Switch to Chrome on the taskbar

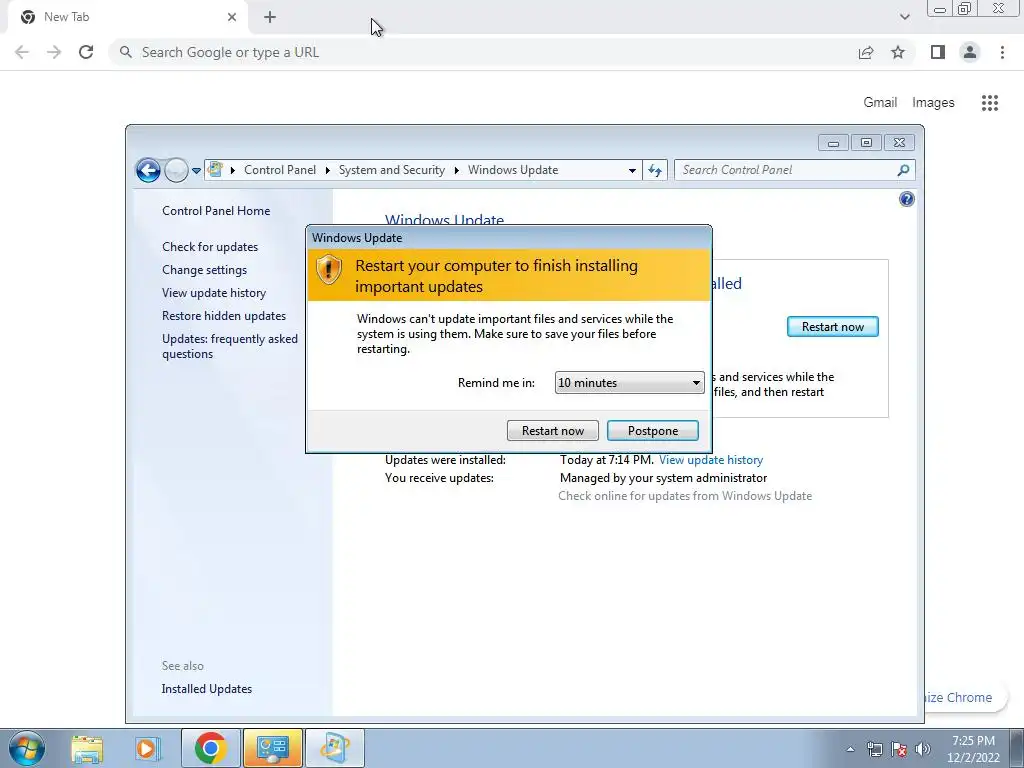[210, 748]
